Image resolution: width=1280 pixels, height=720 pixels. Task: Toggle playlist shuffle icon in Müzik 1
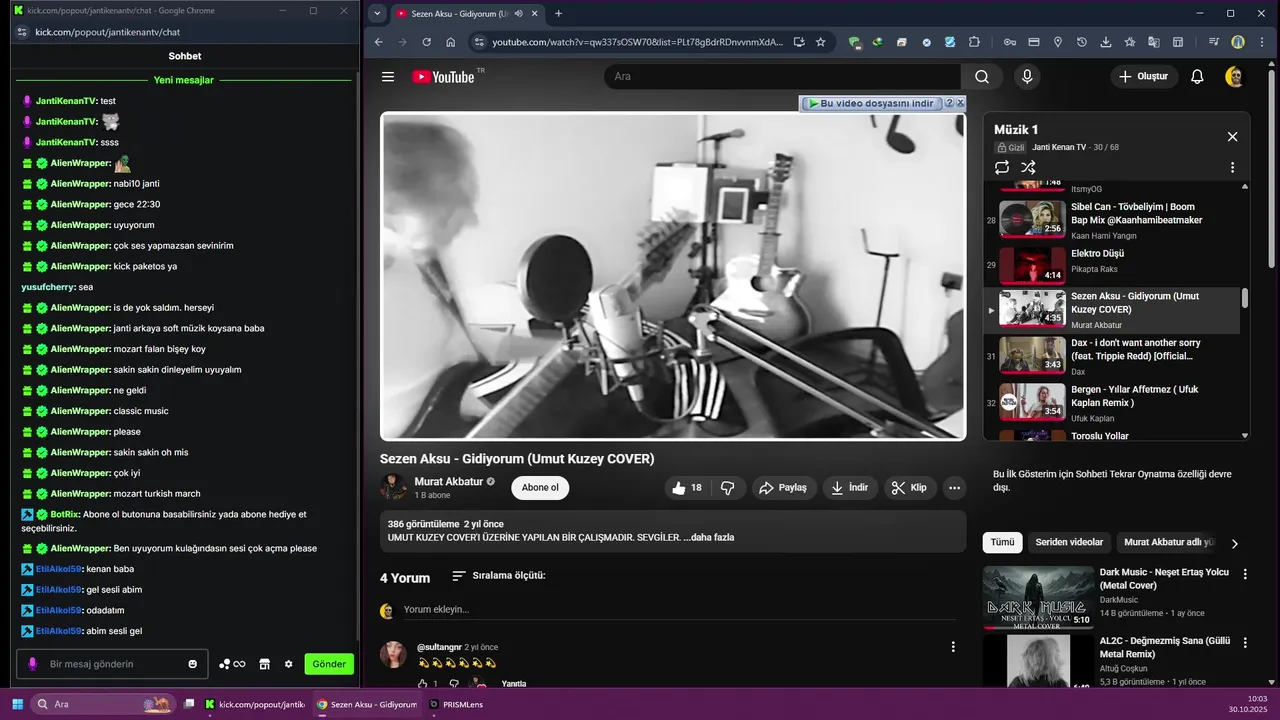[1028, 168]
